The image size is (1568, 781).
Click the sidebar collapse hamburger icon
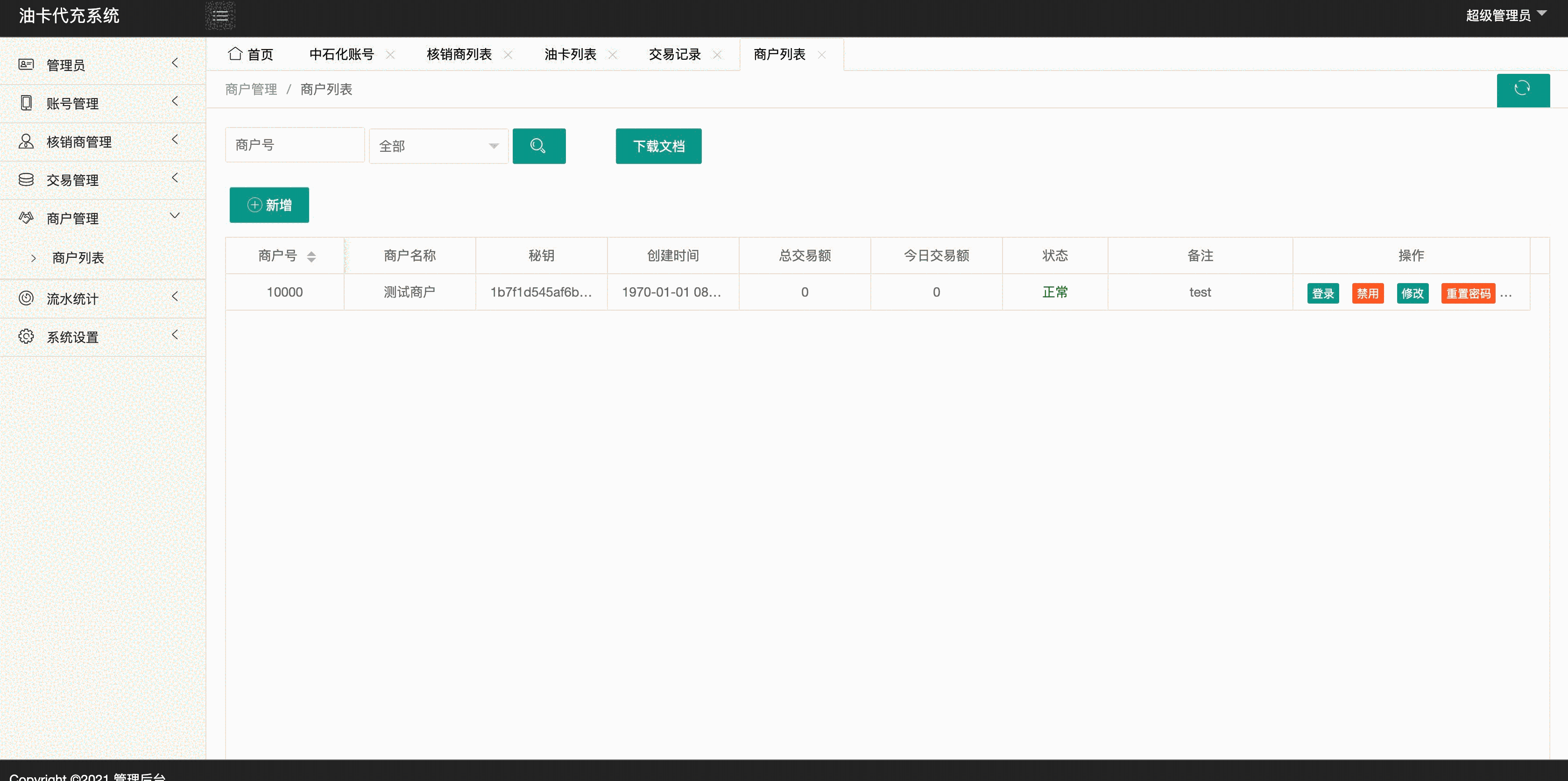(220, 16)
